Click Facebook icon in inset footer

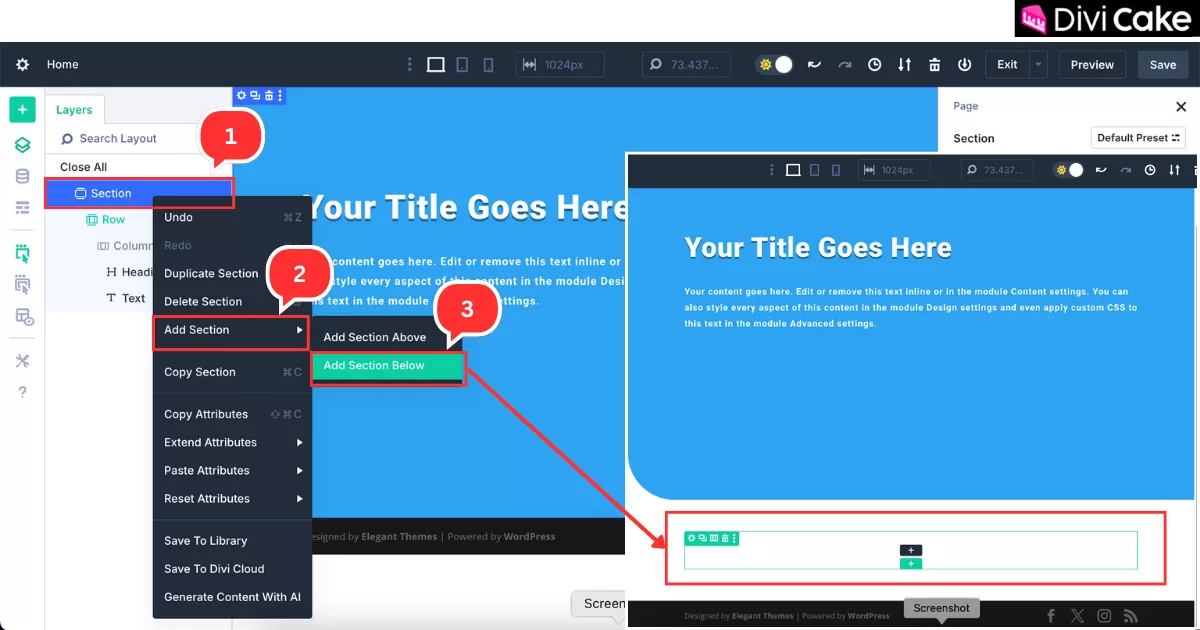pyautogui.click(x=1050, y=616)
